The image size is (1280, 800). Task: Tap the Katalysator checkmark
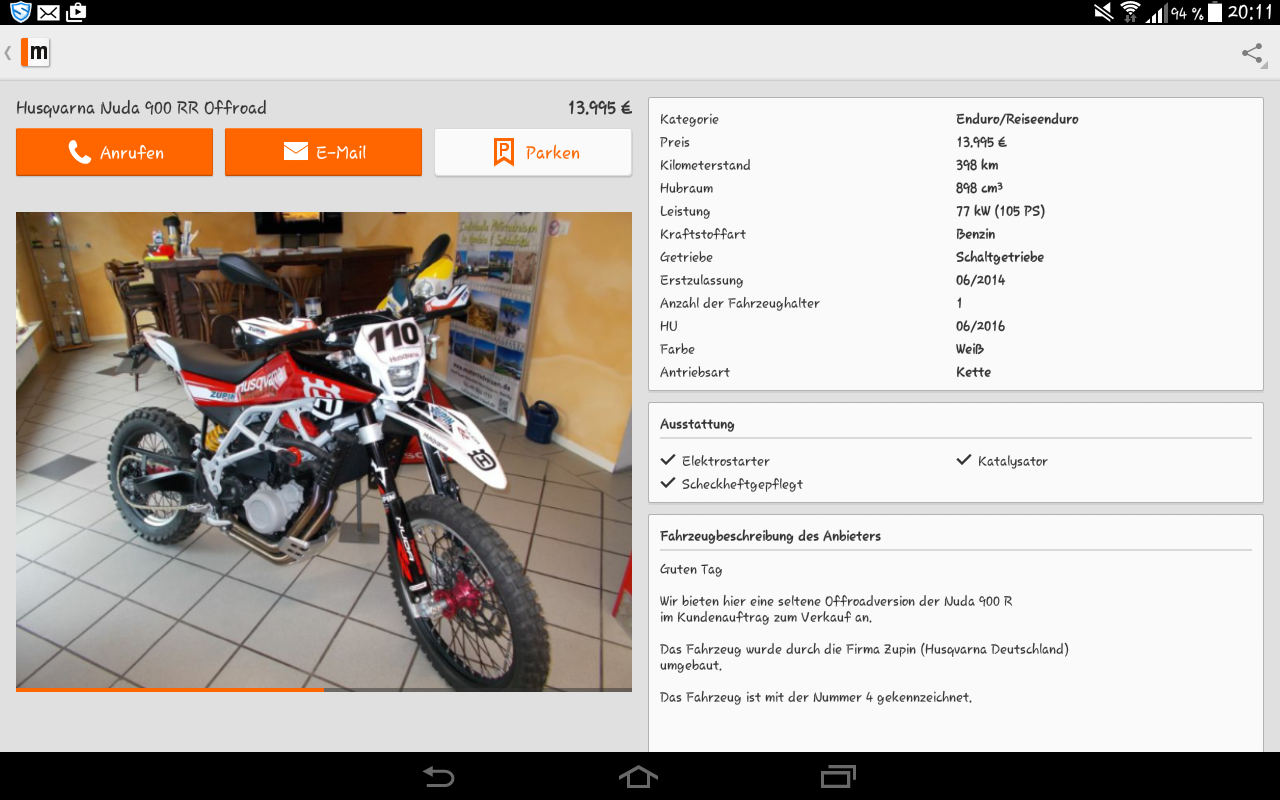964,460
